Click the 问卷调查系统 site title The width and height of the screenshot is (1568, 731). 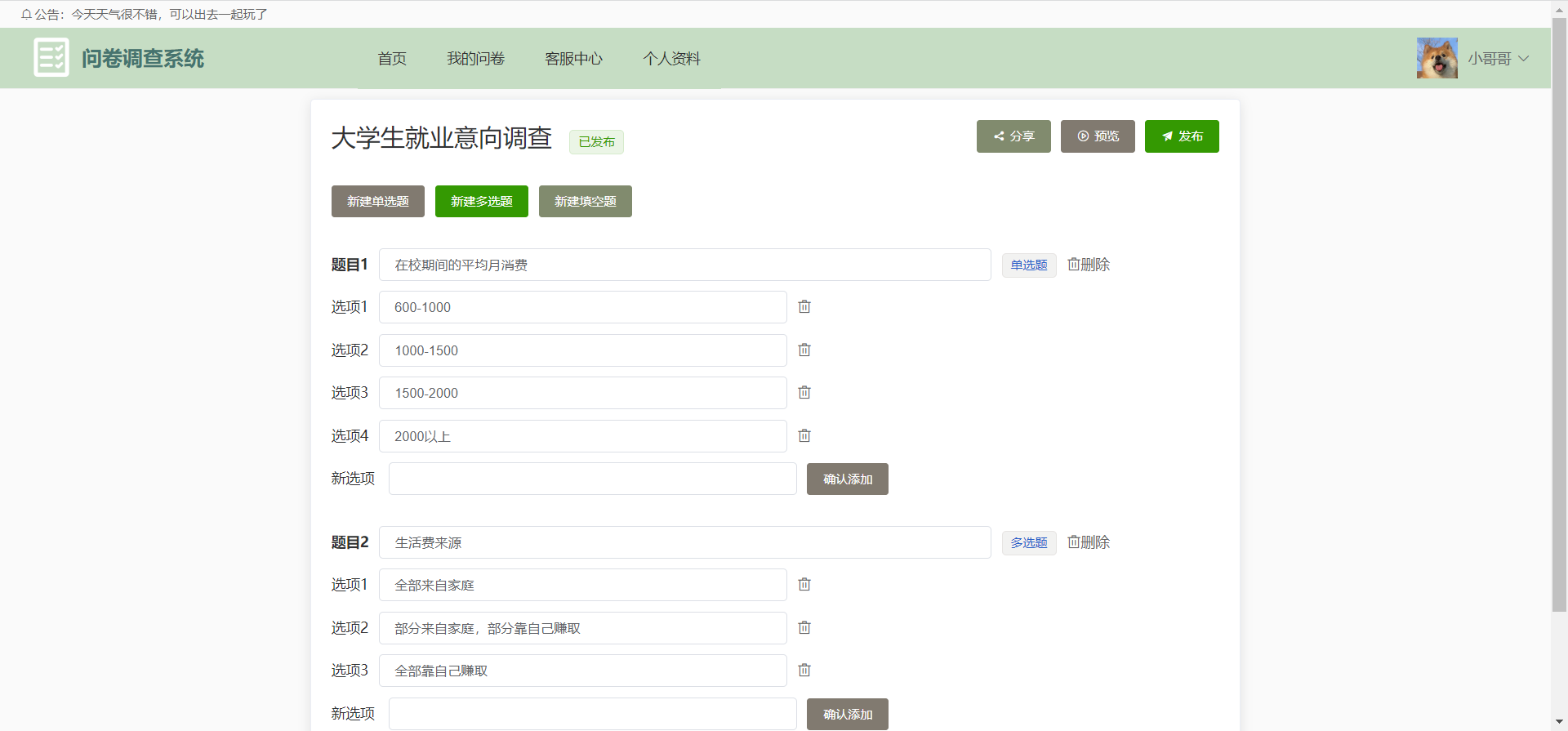(x=143, y=59)
